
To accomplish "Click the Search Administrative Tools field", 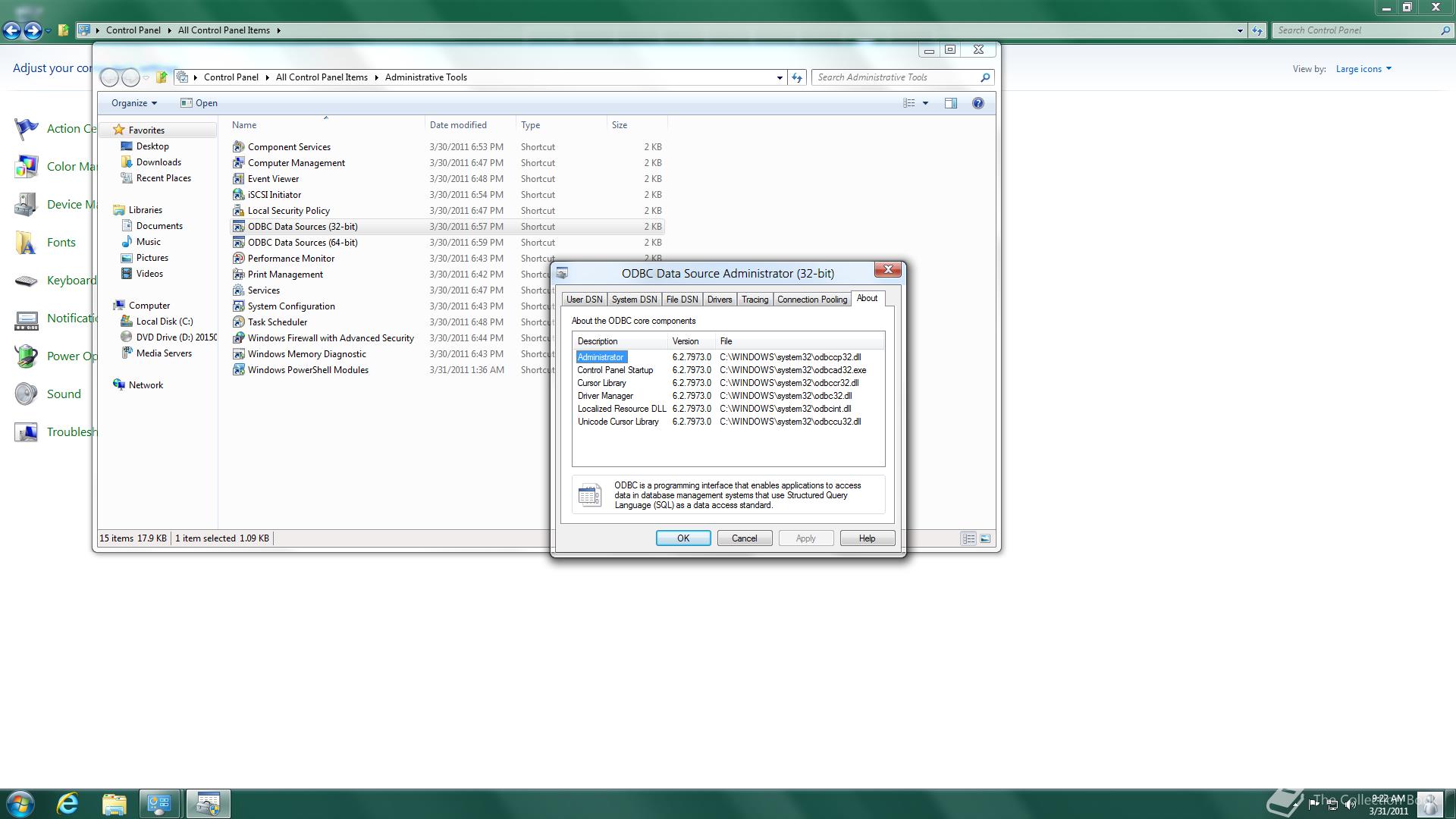I will click(895, 77).
